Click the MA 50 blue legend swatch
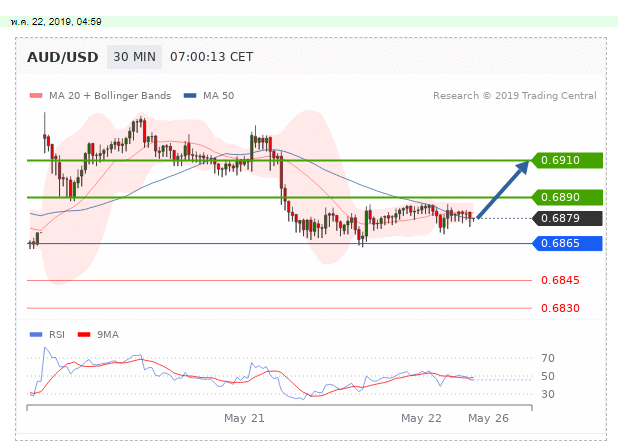The width and height of the screenshot is (618, 447). click(190, 95)
